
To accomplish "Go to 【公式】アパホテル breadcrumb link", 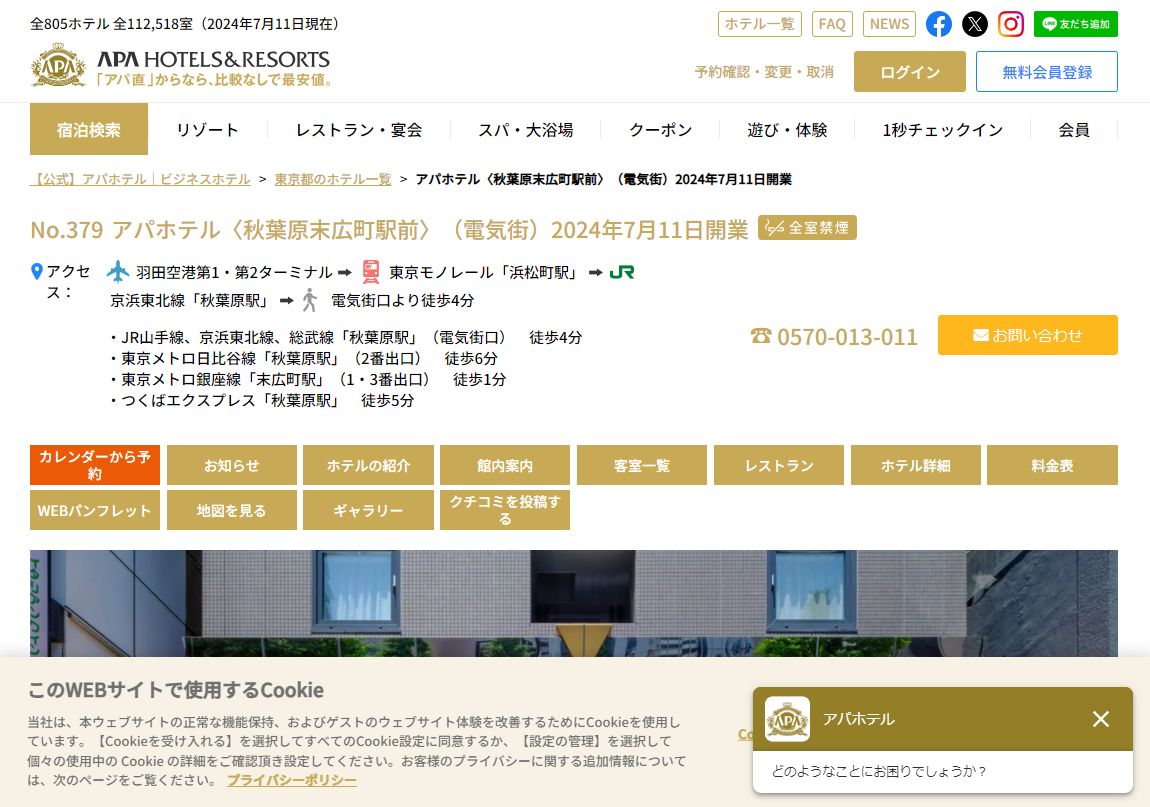I will point(140,179).
